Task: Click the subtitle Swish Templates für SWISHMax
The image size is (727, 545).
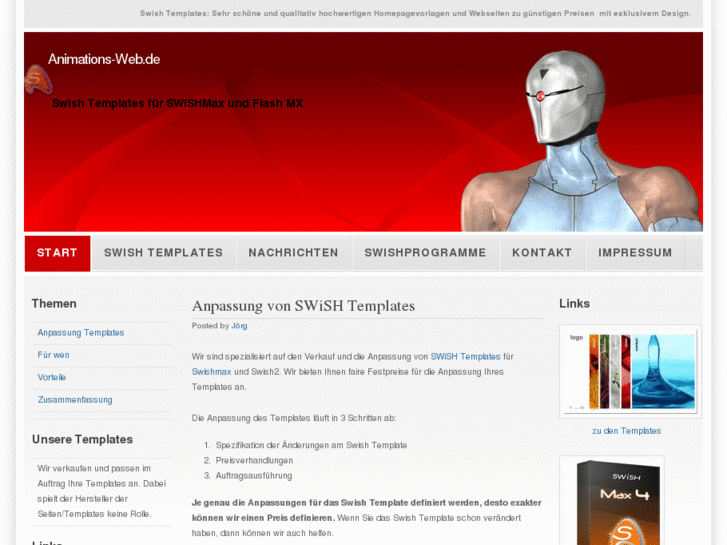Action: (x=177, y=103)
